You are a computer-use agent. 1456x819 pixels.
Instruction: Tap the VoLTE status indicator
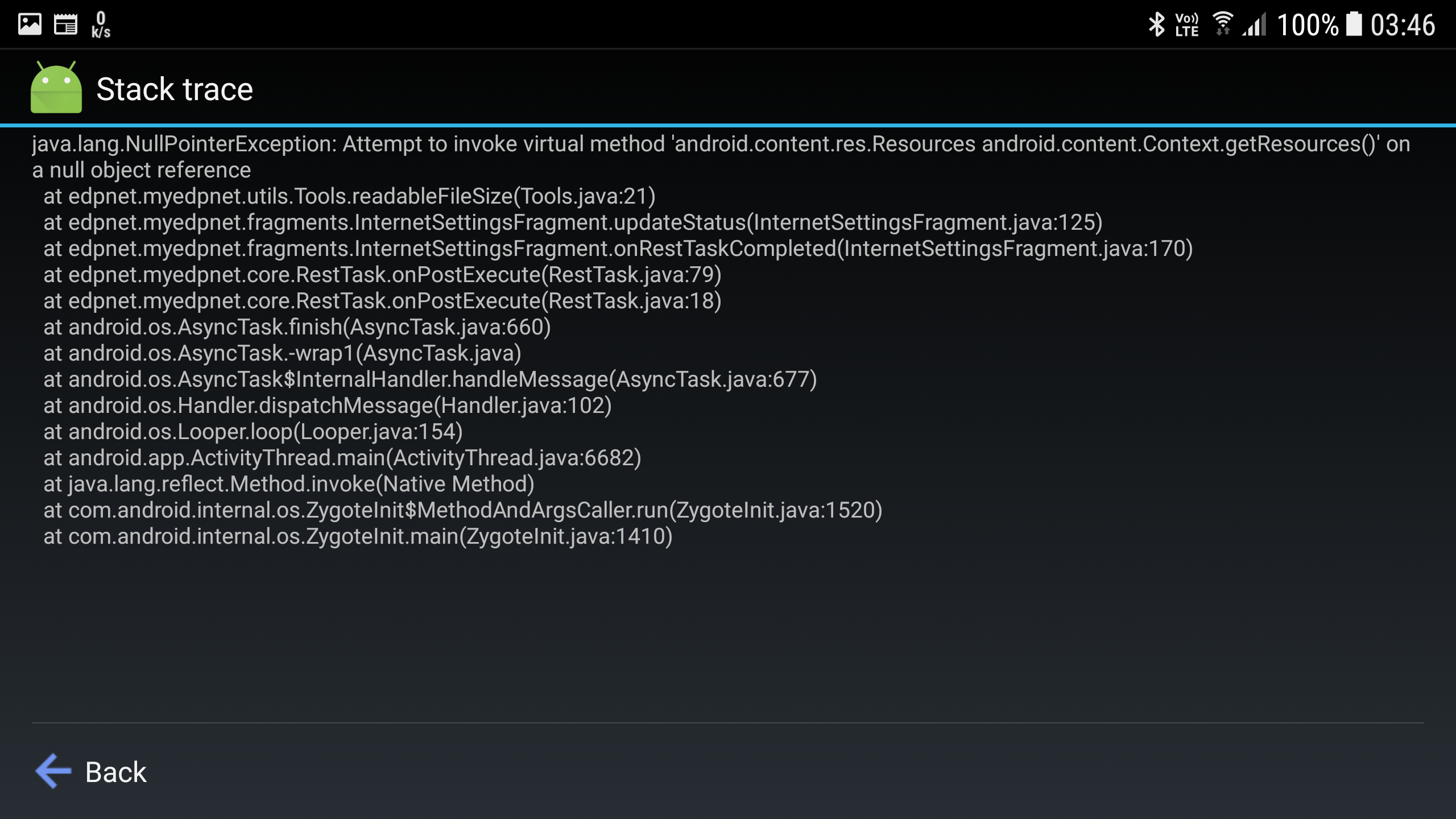(x=1187, y=25)
